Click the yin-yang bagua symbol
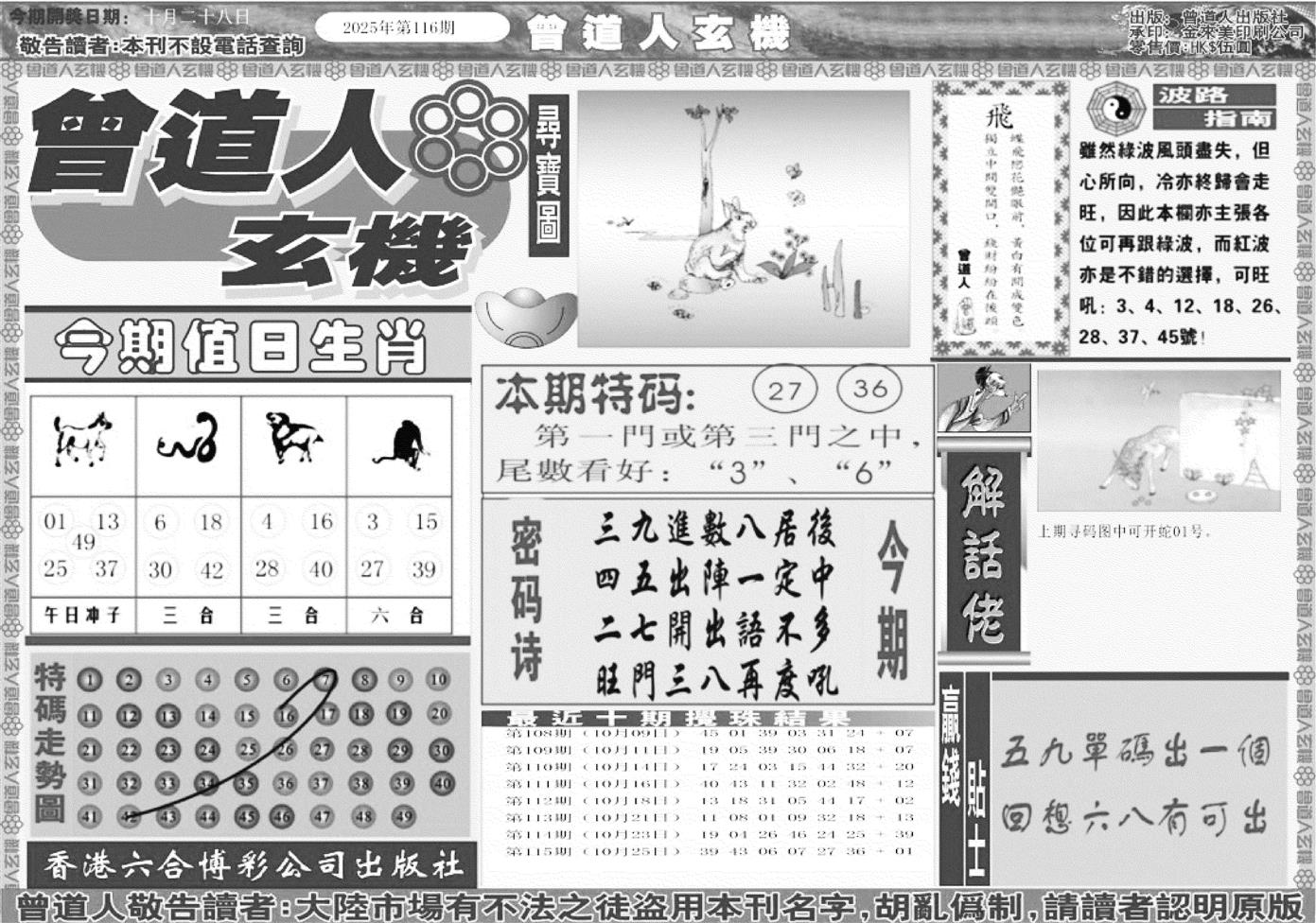The width and height of the screenshot is (1316, 923). click(1115, 110)
